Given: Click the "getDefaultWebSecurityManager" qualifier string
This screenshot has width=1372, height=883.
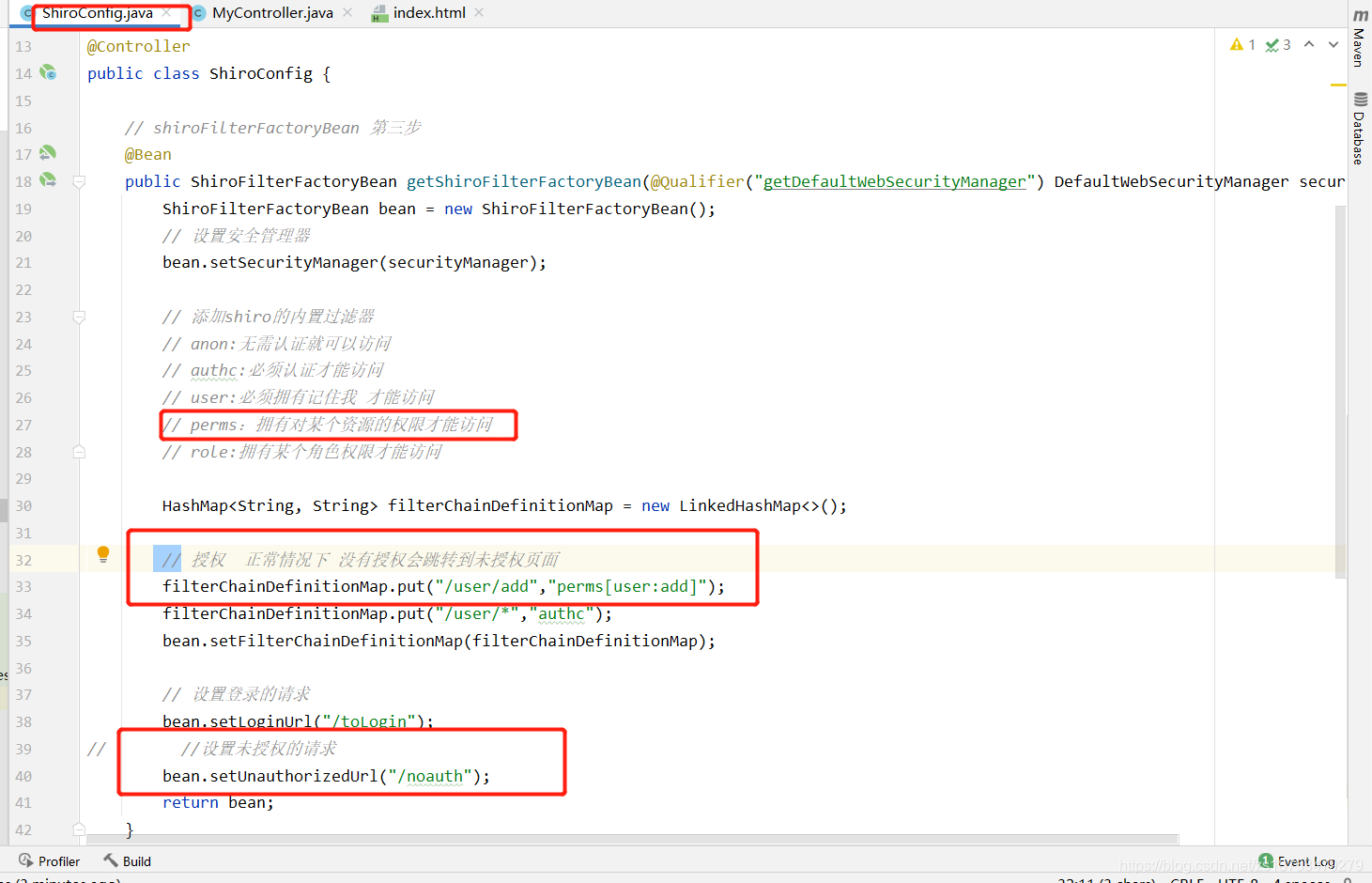Looking at the screenshot, I should pos(894,181).
